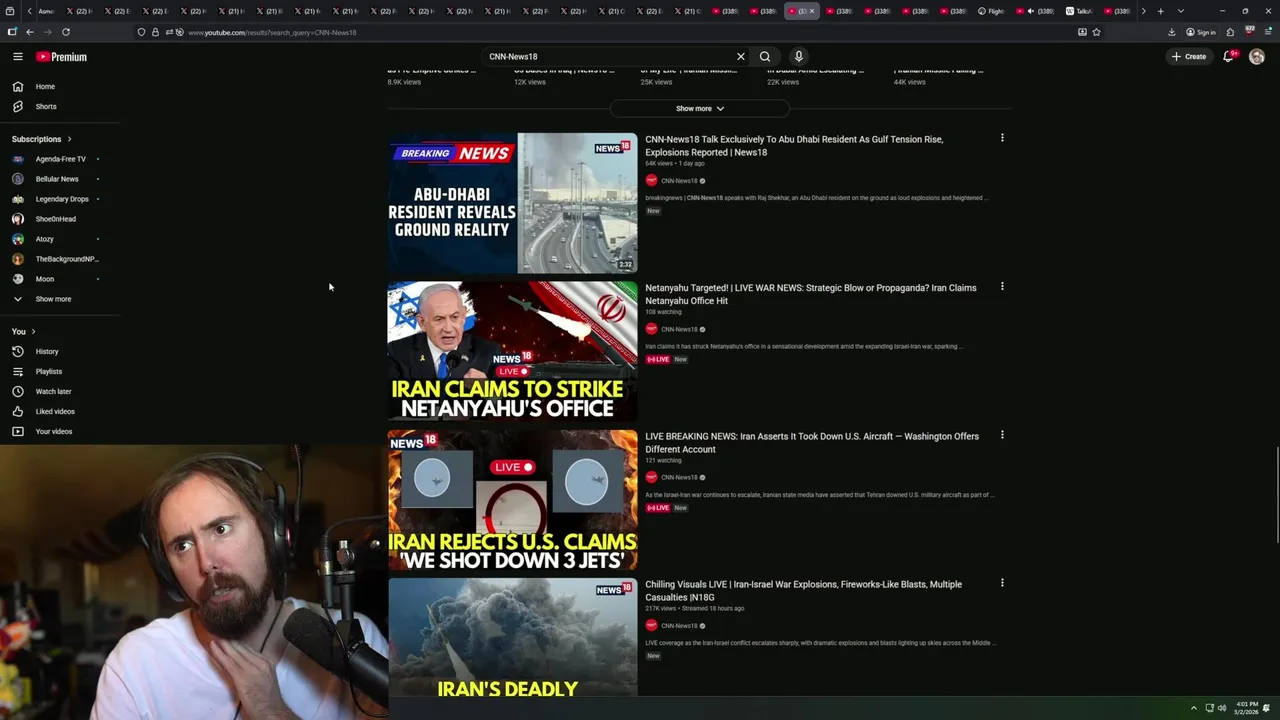This screenshot has width=1280, height=720.
Task: Open Chilling Visuals LIVE video title
Action: [x=803, y=591]
